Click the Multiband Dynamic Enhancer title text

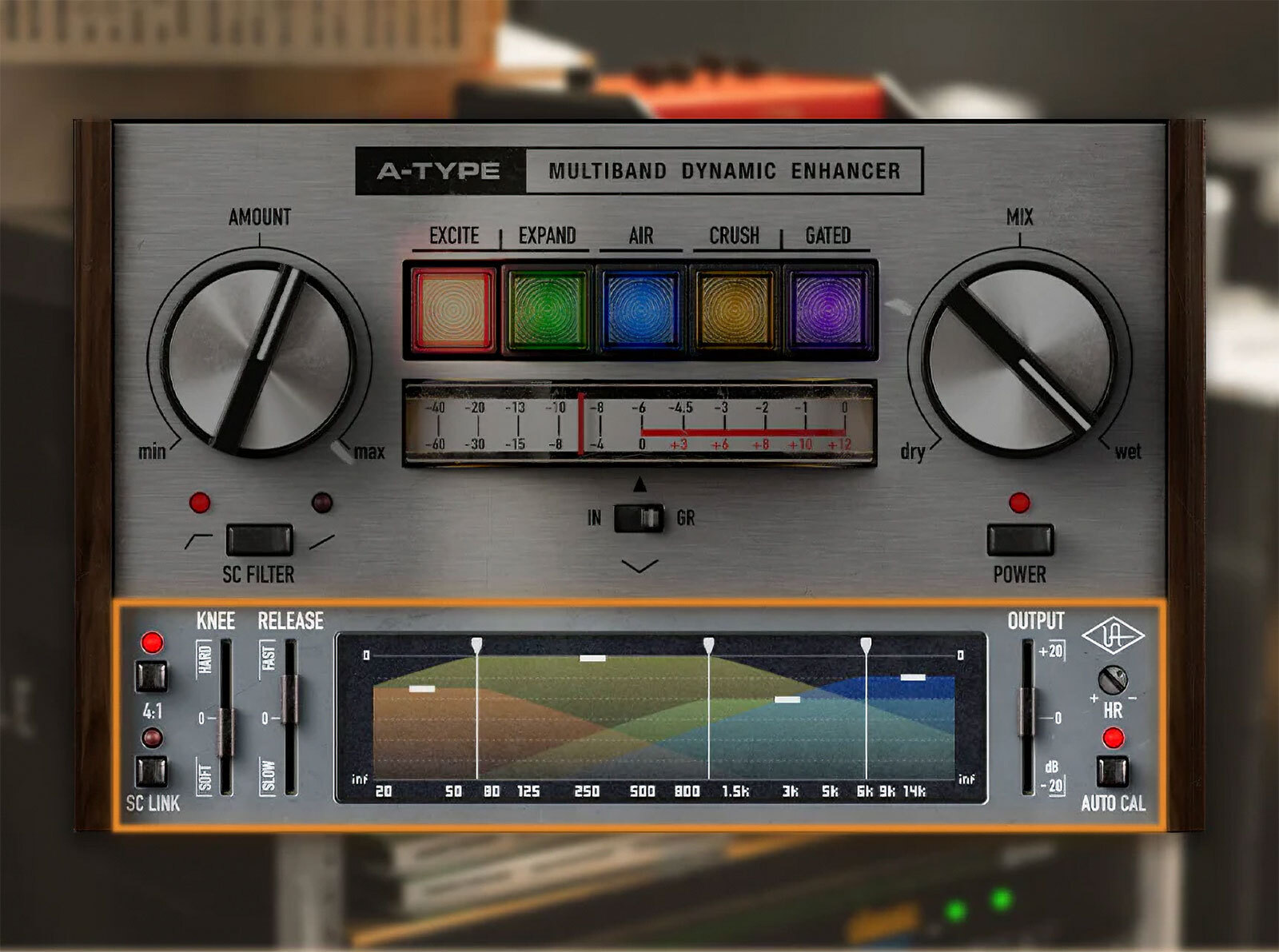[724, 171]
